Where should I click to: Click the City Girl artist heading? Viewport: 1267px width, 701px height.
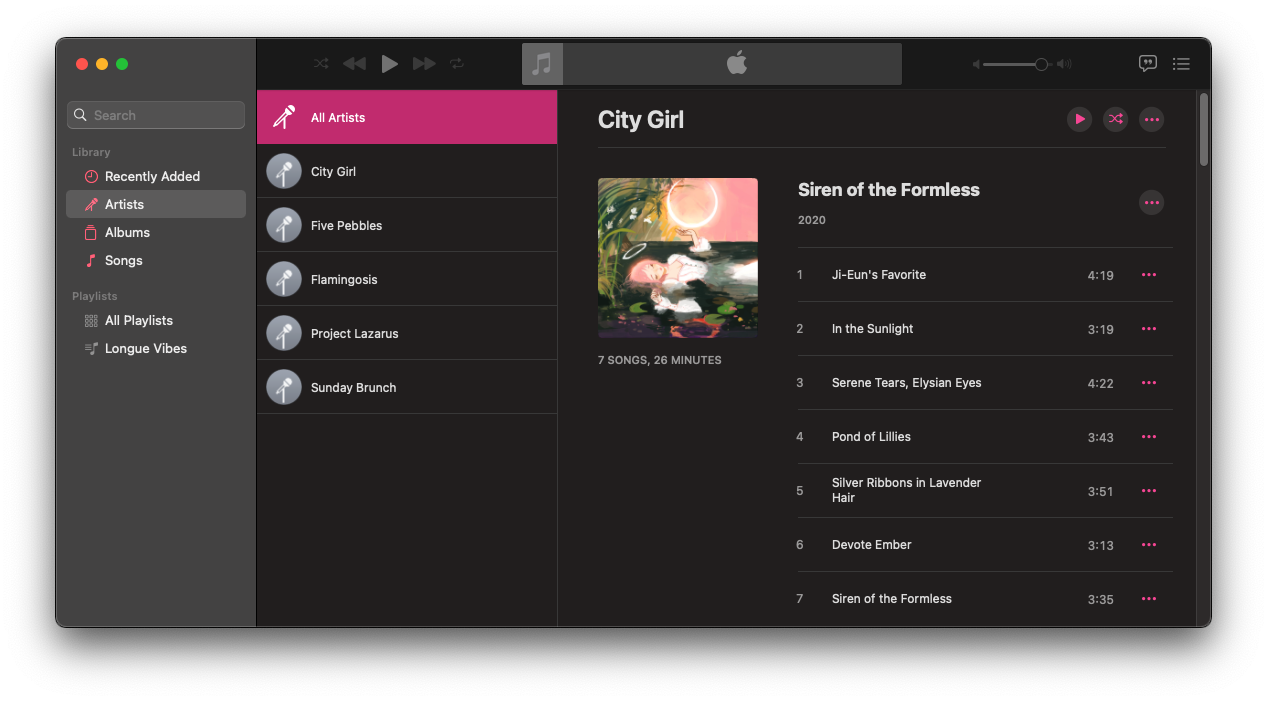tap(641, 120)
